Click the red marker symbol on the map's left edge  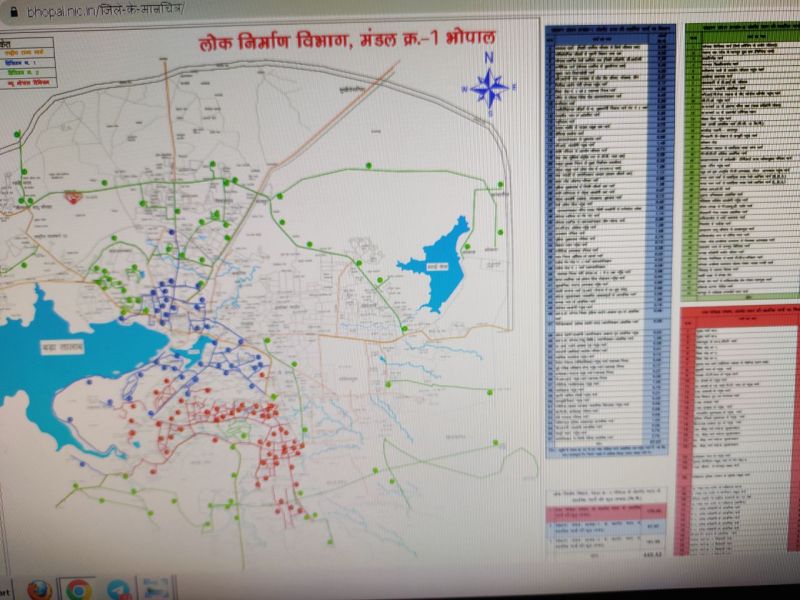(x=71, y=198)
